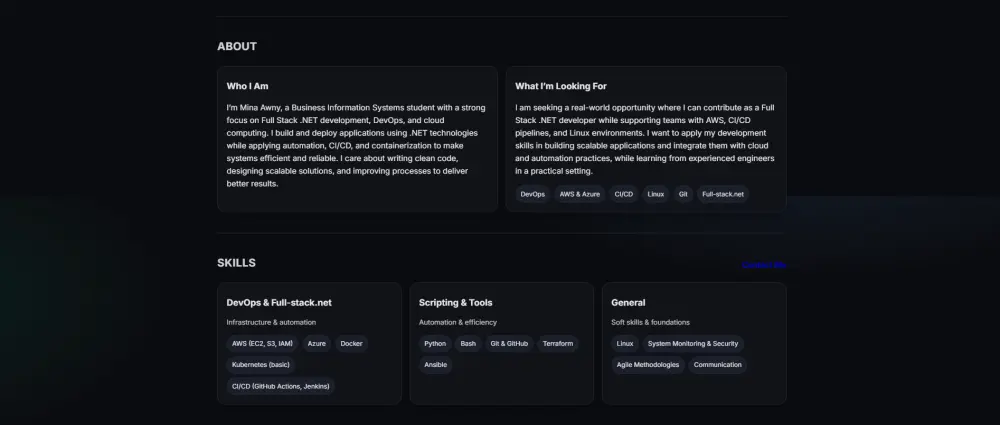1000x425 pixels.
Task: Select the System Monitoring & Security tag
Action: (x=693, y=343)
